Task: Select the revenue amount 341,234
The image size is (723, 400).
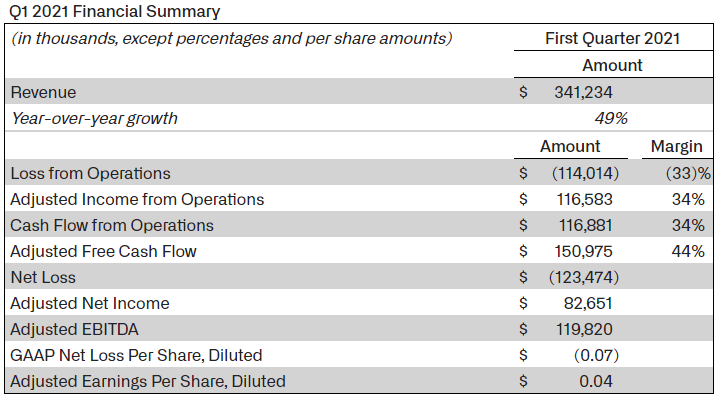Action: coord(584,92)
